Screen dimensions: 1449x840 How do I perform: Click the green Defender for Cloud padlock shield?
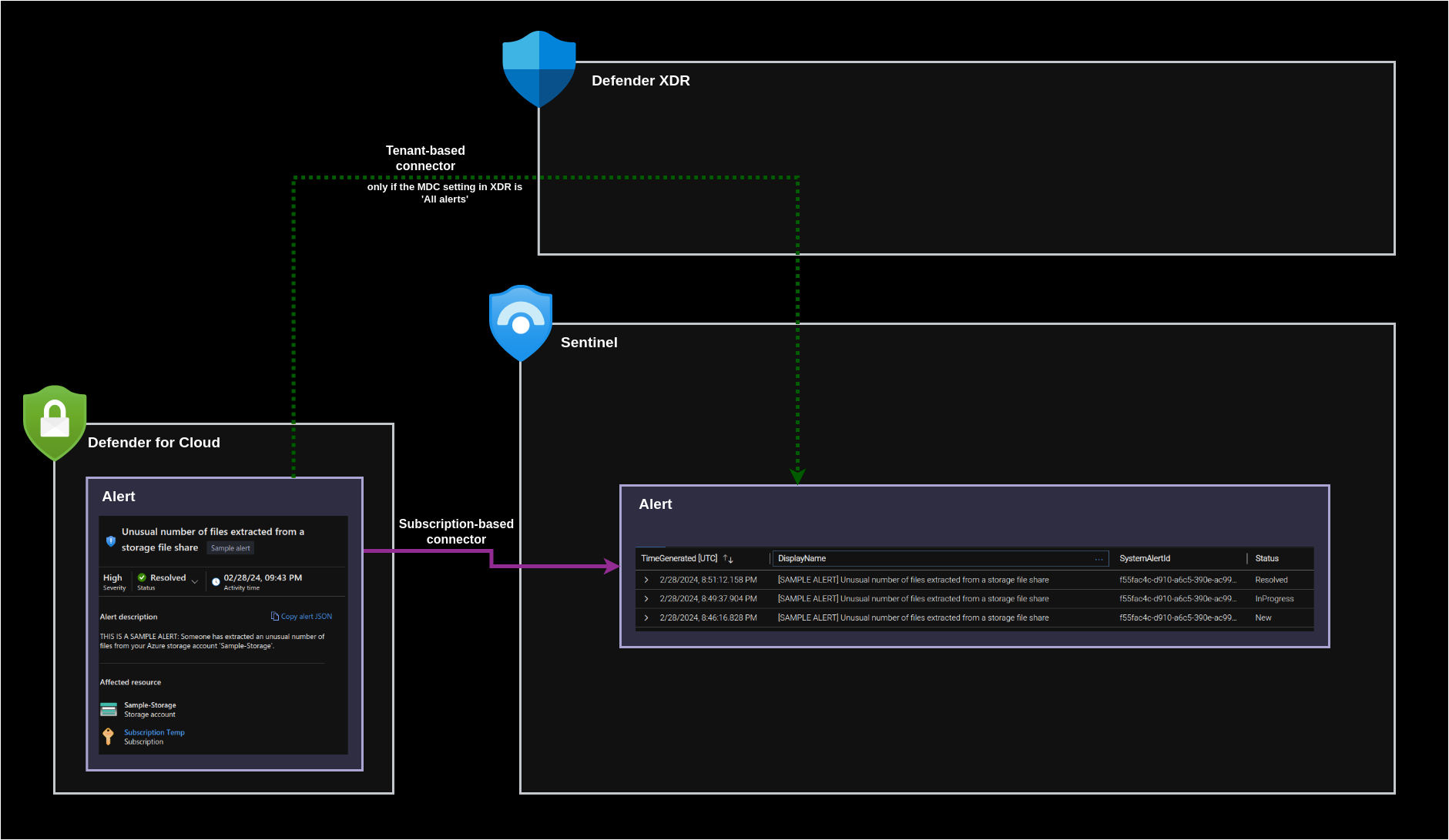(x=55, y=422)
